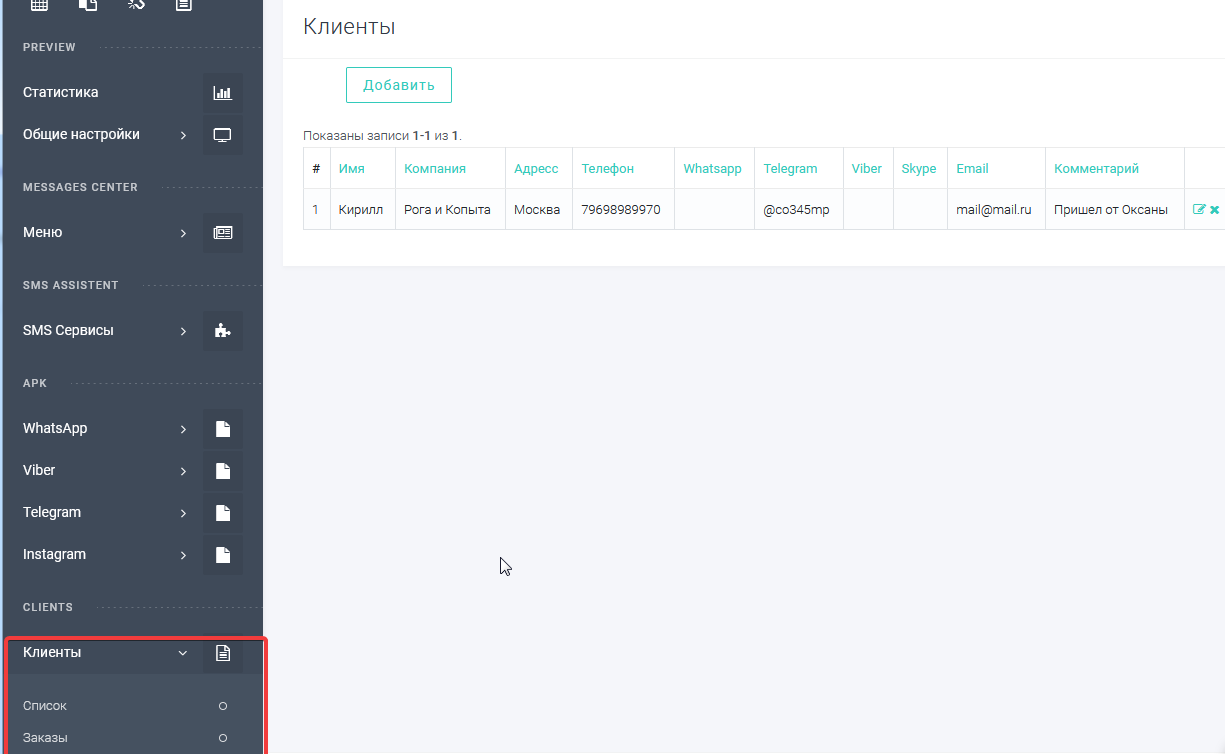Click the file icon next to Viber

(222, 471)
